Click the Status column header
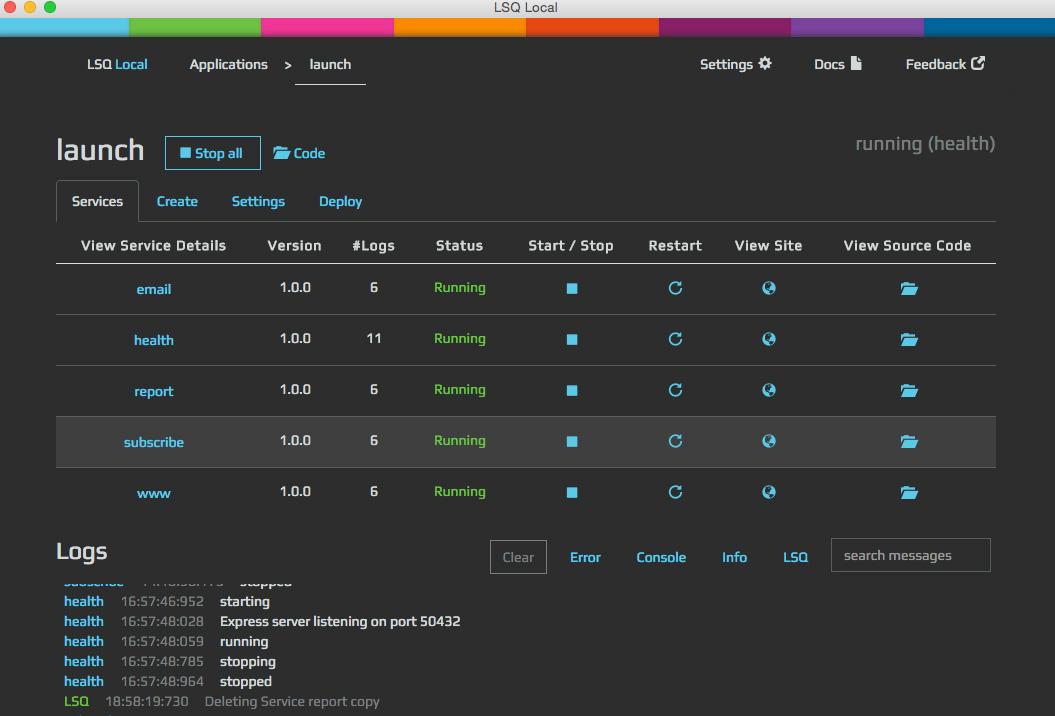The width and height of the screenshot is (1055, 716). pyautogui.click(x=460, y=246)
